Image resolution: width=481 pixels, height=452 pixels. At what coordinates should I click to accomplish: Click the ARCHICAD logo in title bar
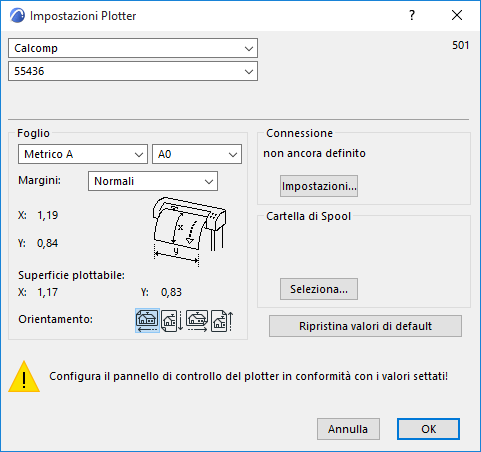tap(17, 16)
